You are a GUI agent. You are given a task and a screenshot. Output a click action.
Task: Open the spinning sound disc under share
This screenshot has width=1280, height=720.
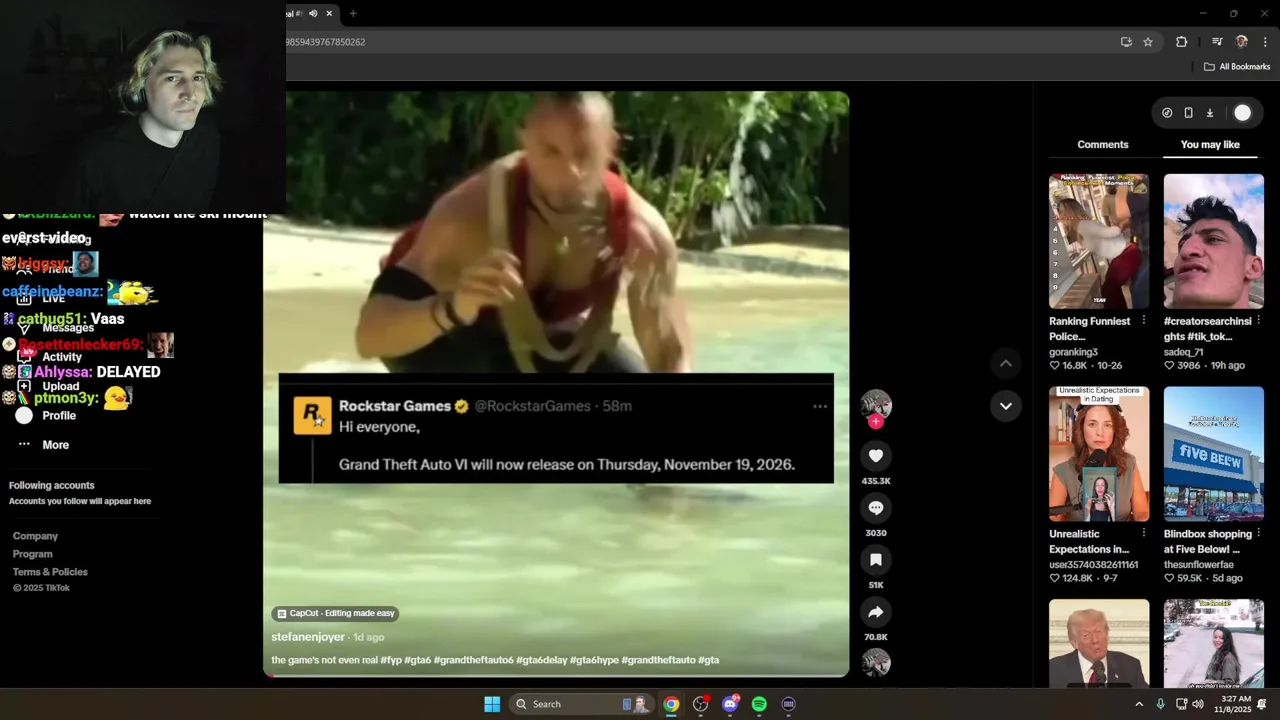click(x=876, y=662)
